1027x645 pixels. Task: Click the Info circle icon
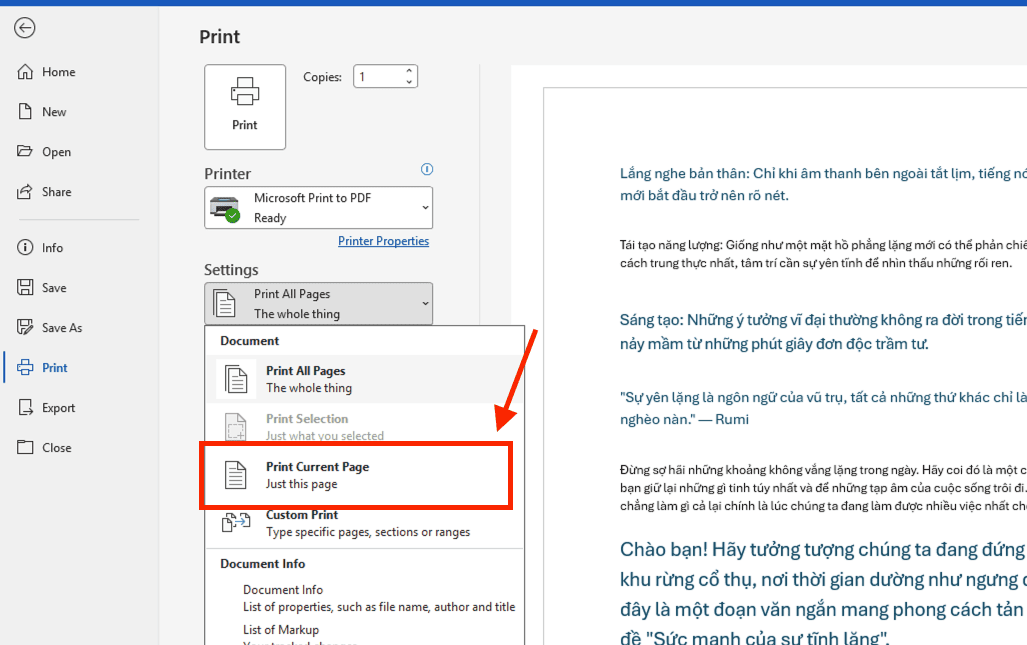click(x=25, y=248)
